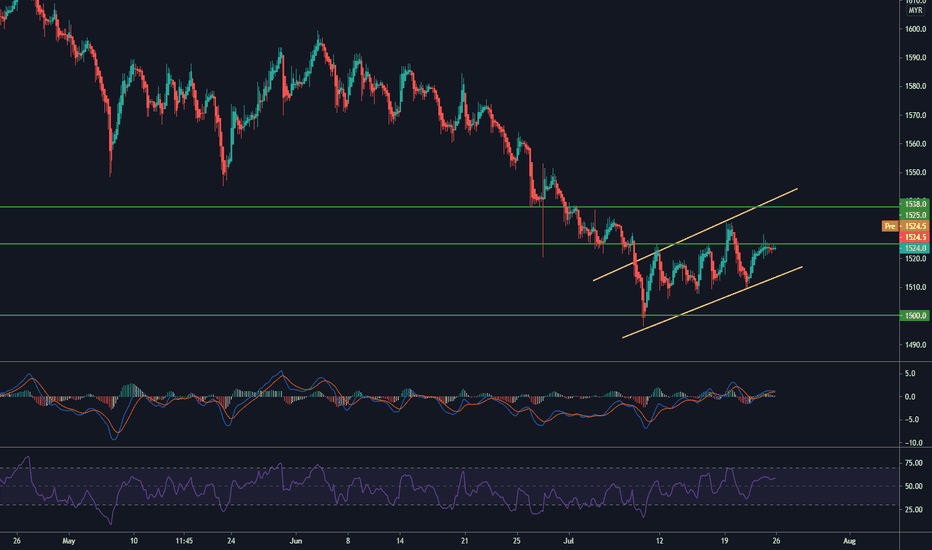Click the 21 date label on time axis
Viewport: 932px width, 550px height.
pos(464,541)
